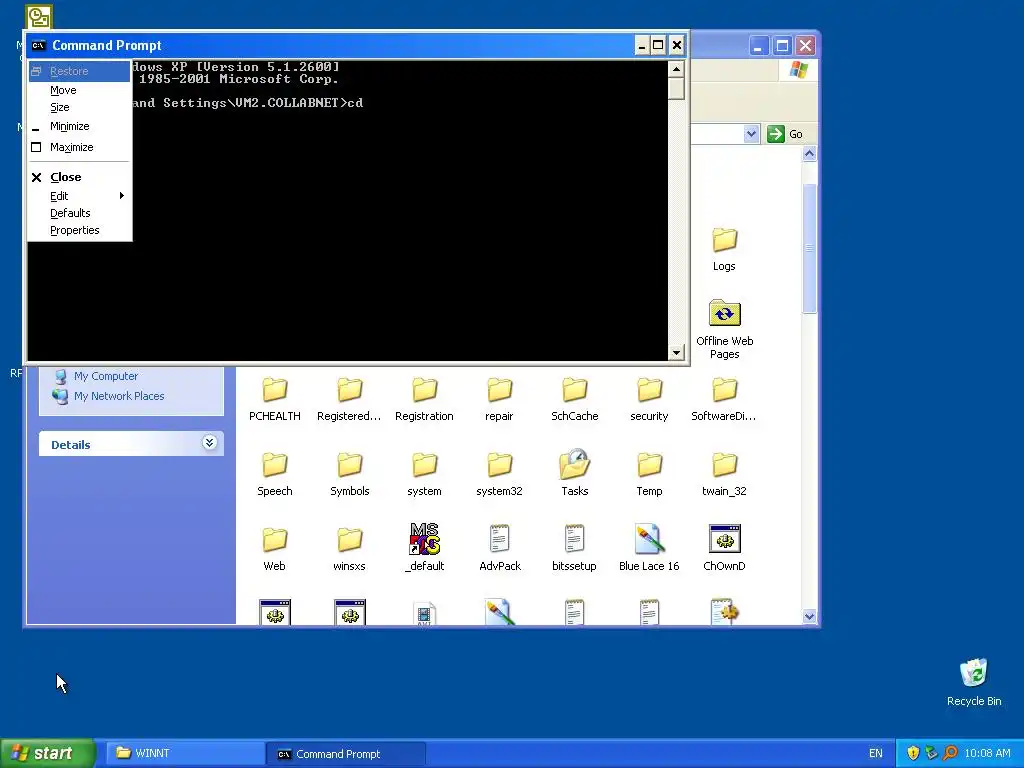Click the security shield tray icon
Viewport: 1024px width, 768px height.
[x=913, y=753]
